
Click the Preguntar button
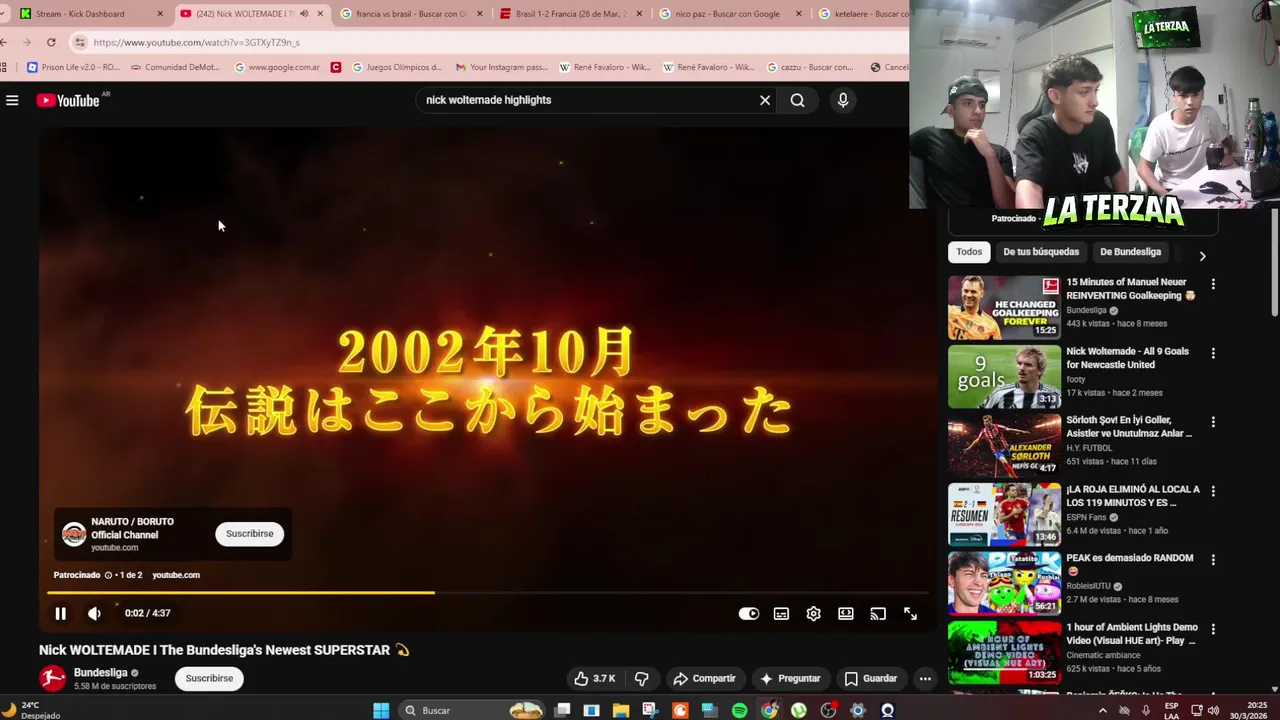pos(790,678)
